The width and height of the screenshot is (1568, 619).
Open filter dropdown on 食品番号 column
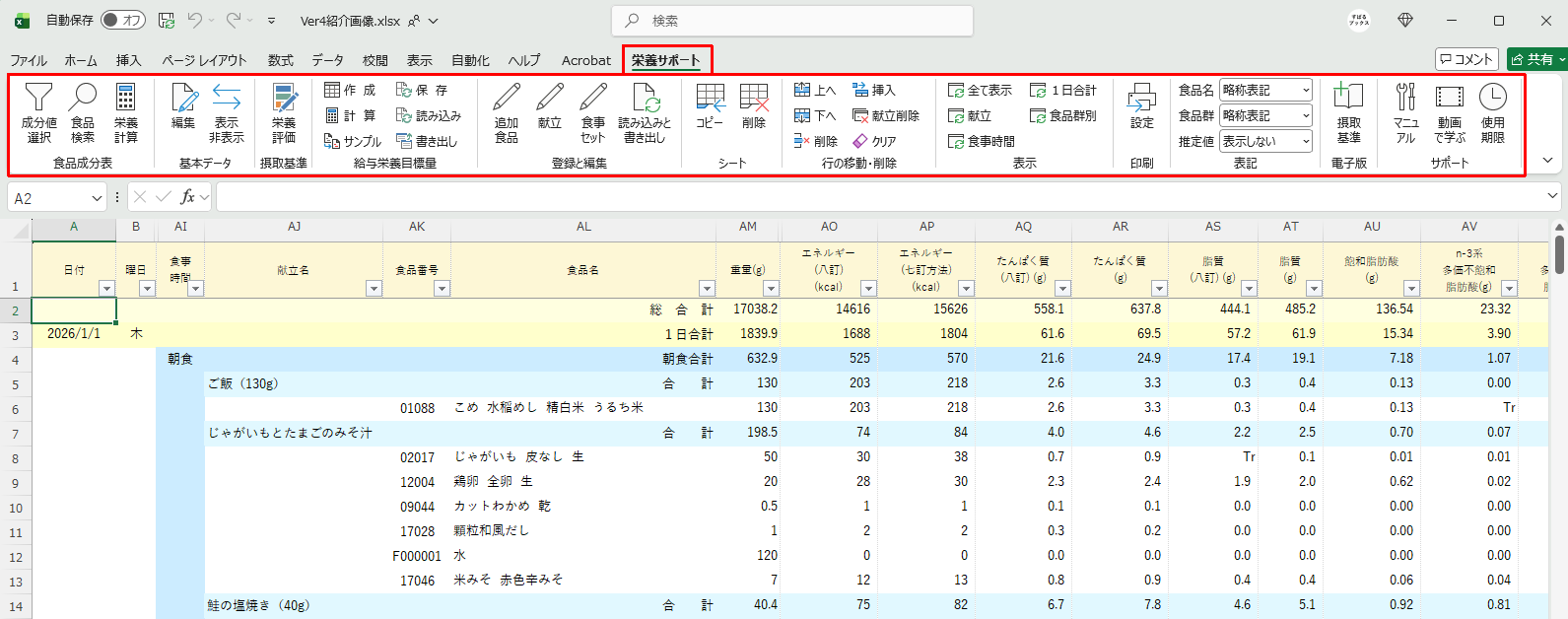click(442, 288)
